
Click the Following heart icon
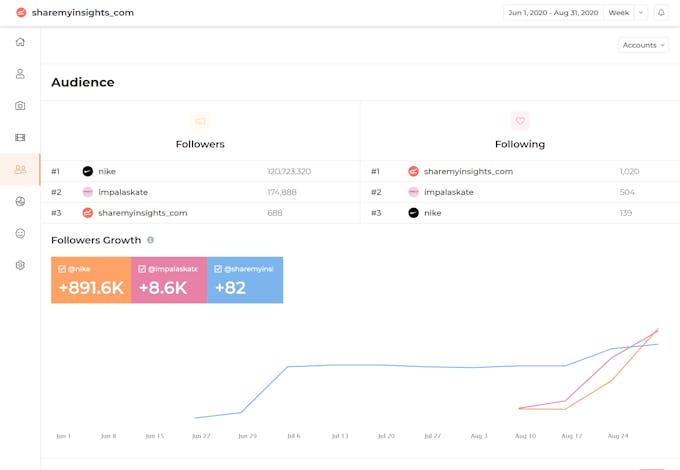[520, 121]
